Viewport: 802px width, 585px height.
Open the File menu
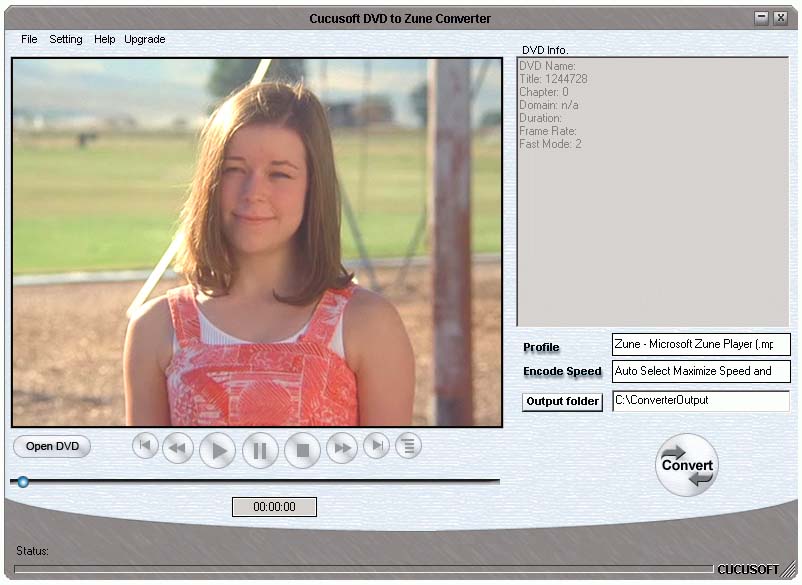click(x=29, y=39)
